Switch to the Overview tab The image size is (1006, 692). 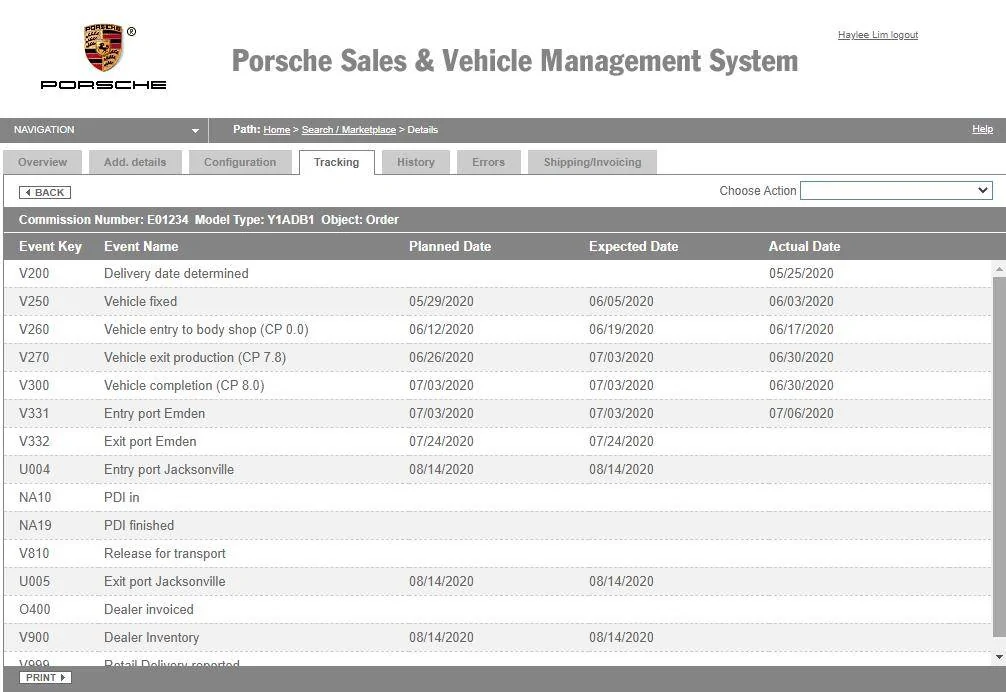pyautogui.click(x=42, y=162)
